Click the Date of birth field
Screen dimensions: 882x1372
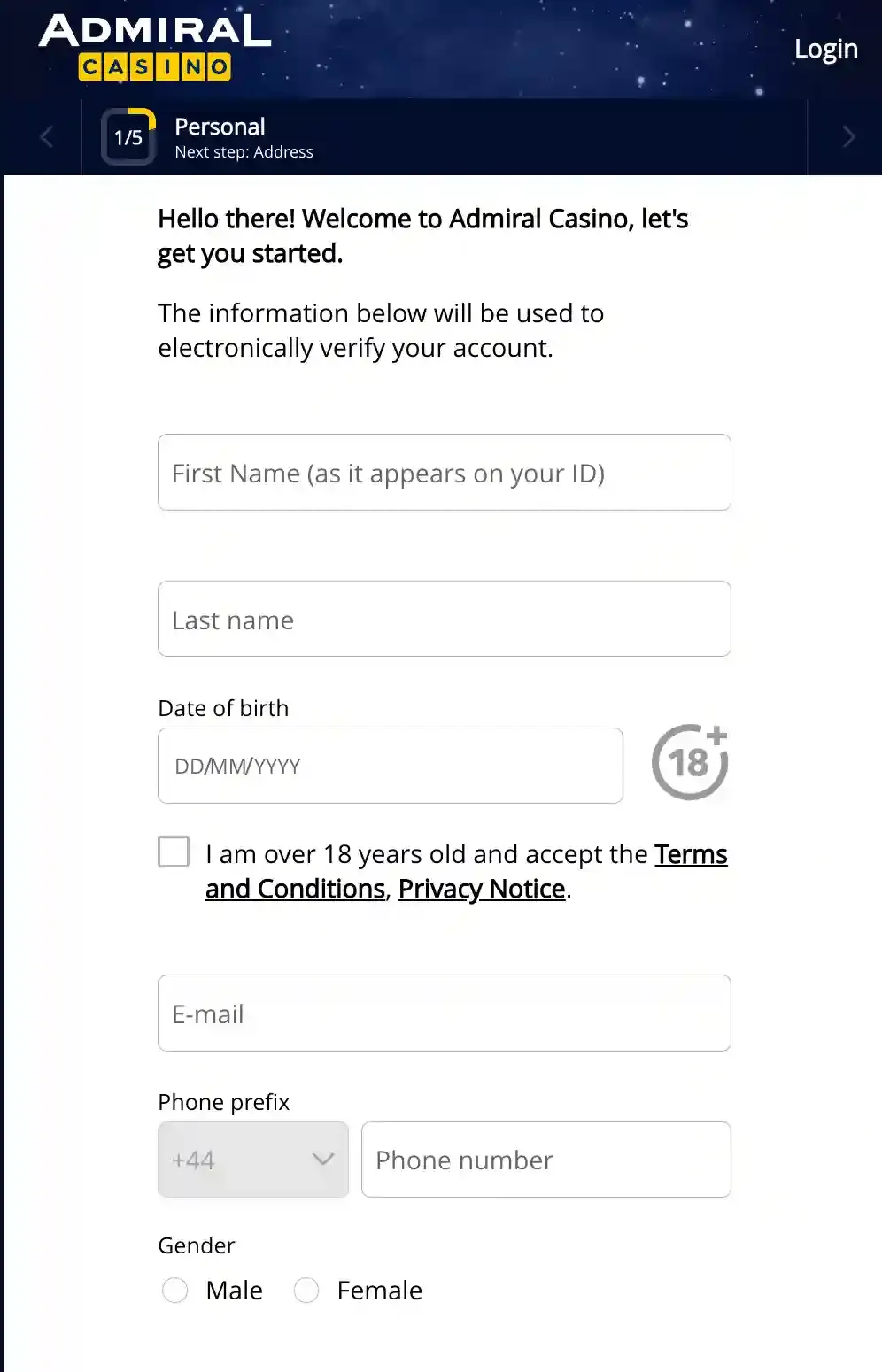point(390,766)
